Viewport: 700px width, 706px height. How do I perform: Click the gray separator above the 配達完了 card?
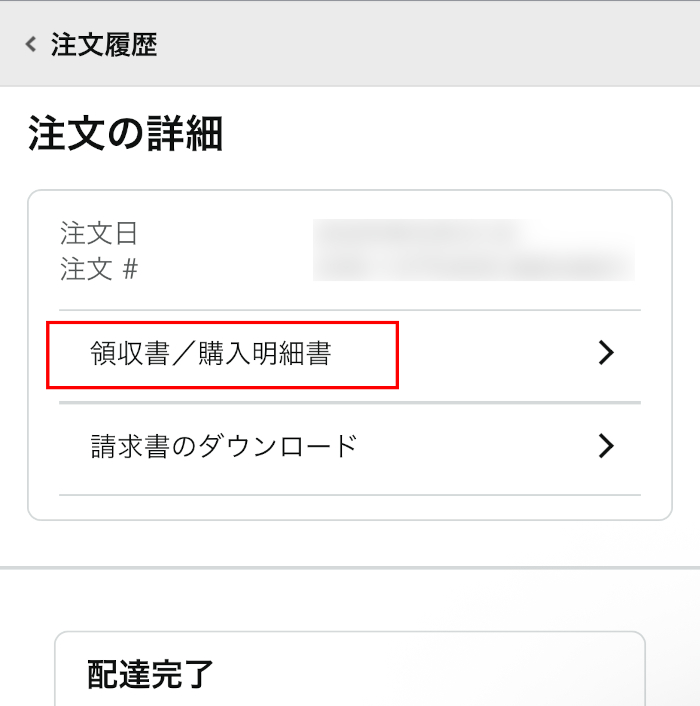pyautogui.click(x=350, y=567)
